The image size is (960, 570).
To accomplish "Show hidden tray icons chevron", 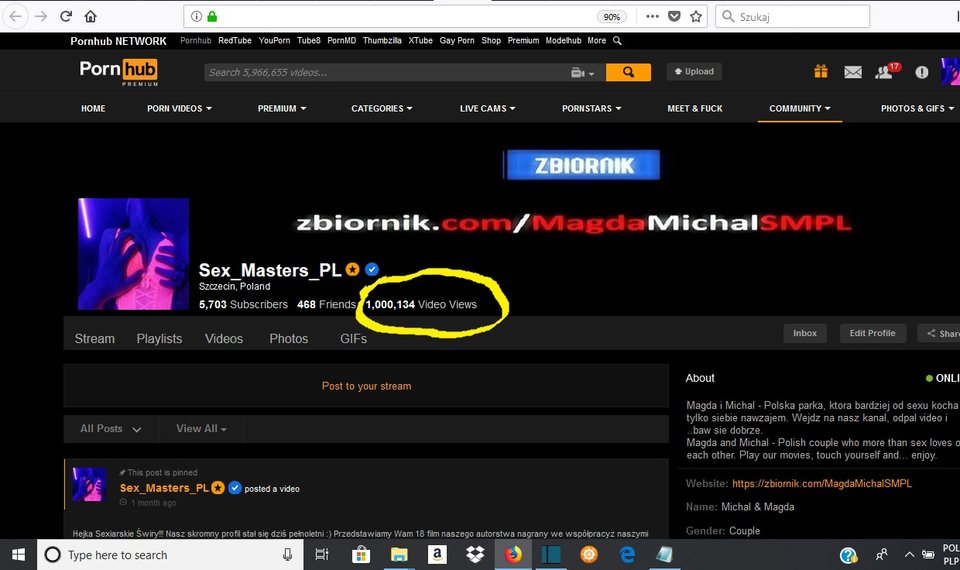I will click(x=909, y=555).
